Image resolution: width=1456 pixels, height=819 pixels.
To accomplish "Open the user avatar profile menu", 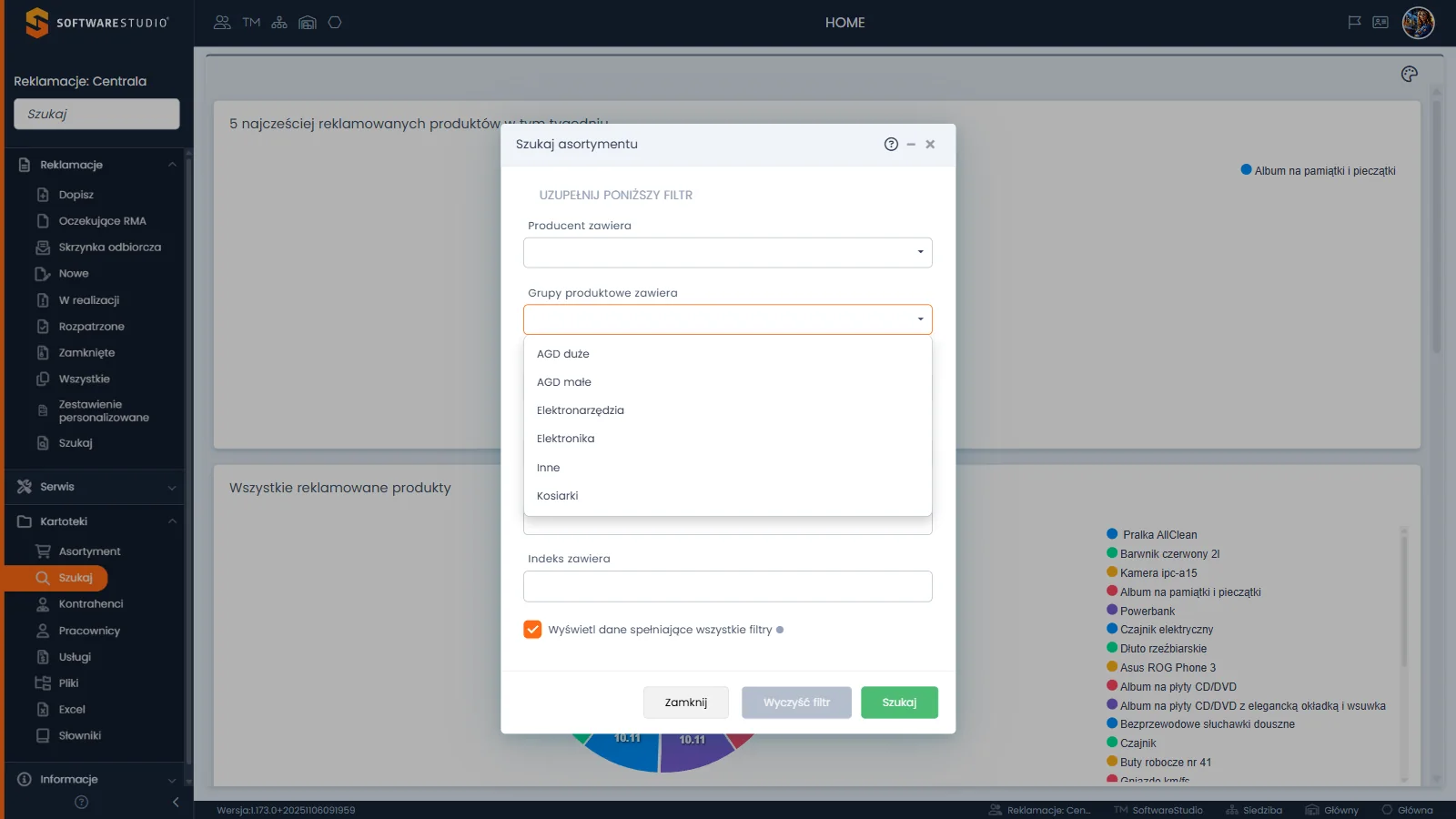I will [1418, 23].
